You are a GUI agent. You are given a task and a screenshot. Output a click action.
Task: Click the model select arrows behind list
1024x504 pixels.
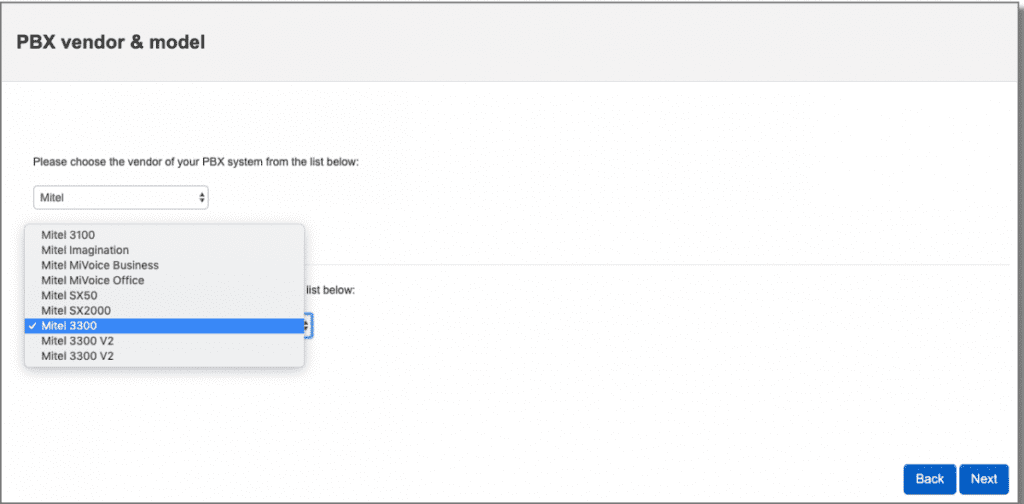[x=309, y=326]
